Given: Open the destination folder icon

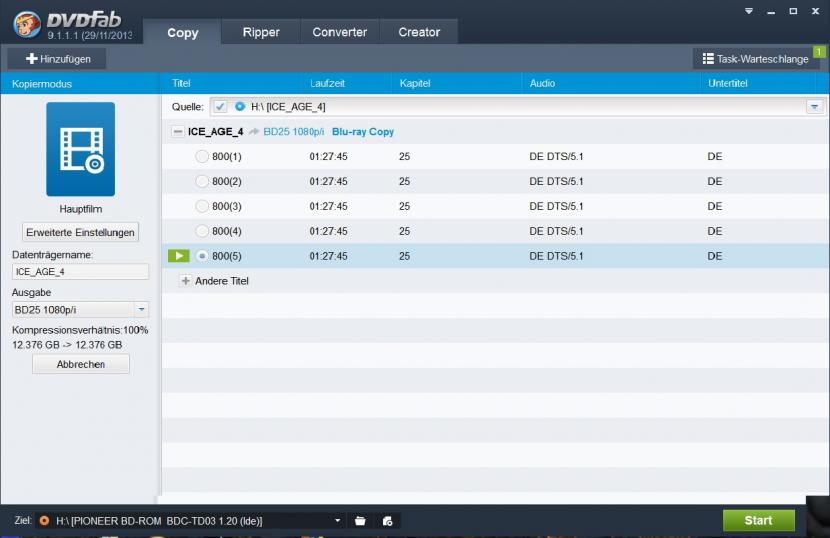Looking at the screenshot, I should [360, 521].
